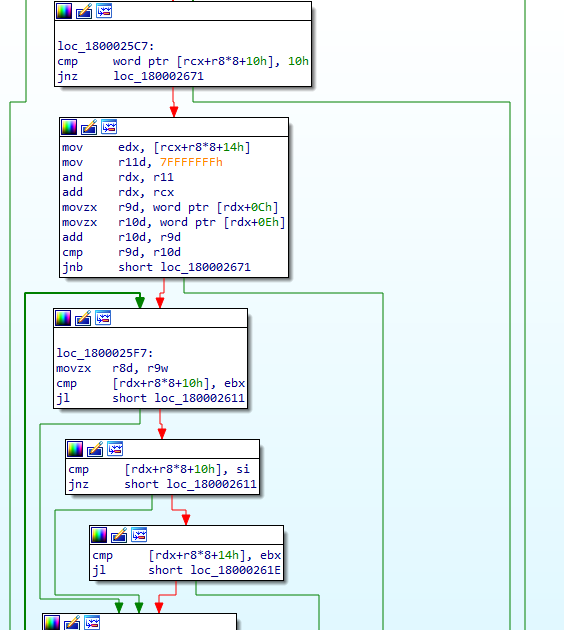Click edit comment icon in loc_1800025C7 node
564x630 pixels.
pyautogui.click(x=84, y=11)
